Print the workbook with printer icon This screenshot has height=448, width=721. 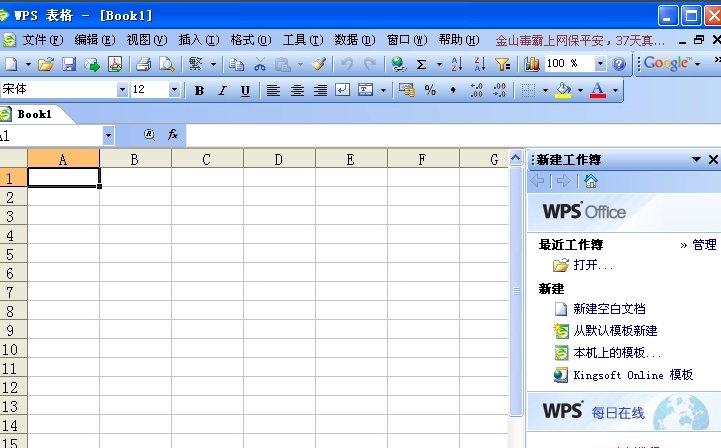point(144,64)
